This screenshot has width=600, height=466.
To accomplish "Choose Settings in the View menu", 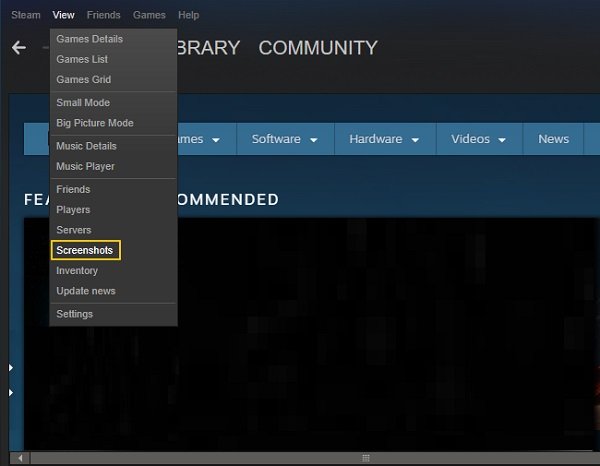I will (x=75, y=314).
